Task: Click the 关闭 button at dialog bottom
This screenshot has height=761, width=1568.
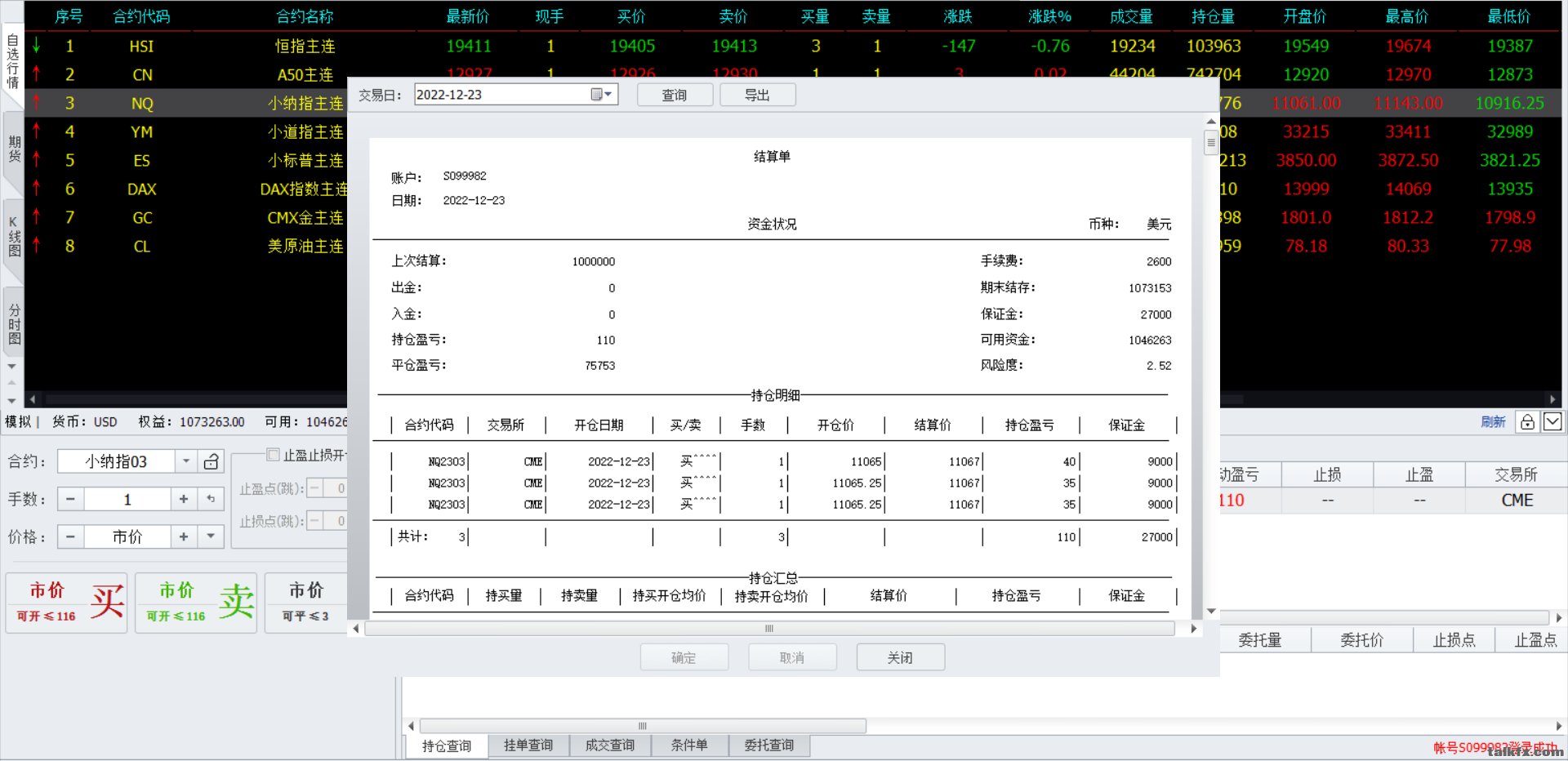Action: [900, 657]
